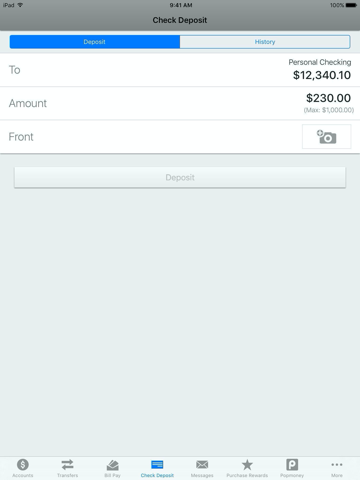
Task: Tap the $12,340.10 balance to change account
Action: [322, 75]
